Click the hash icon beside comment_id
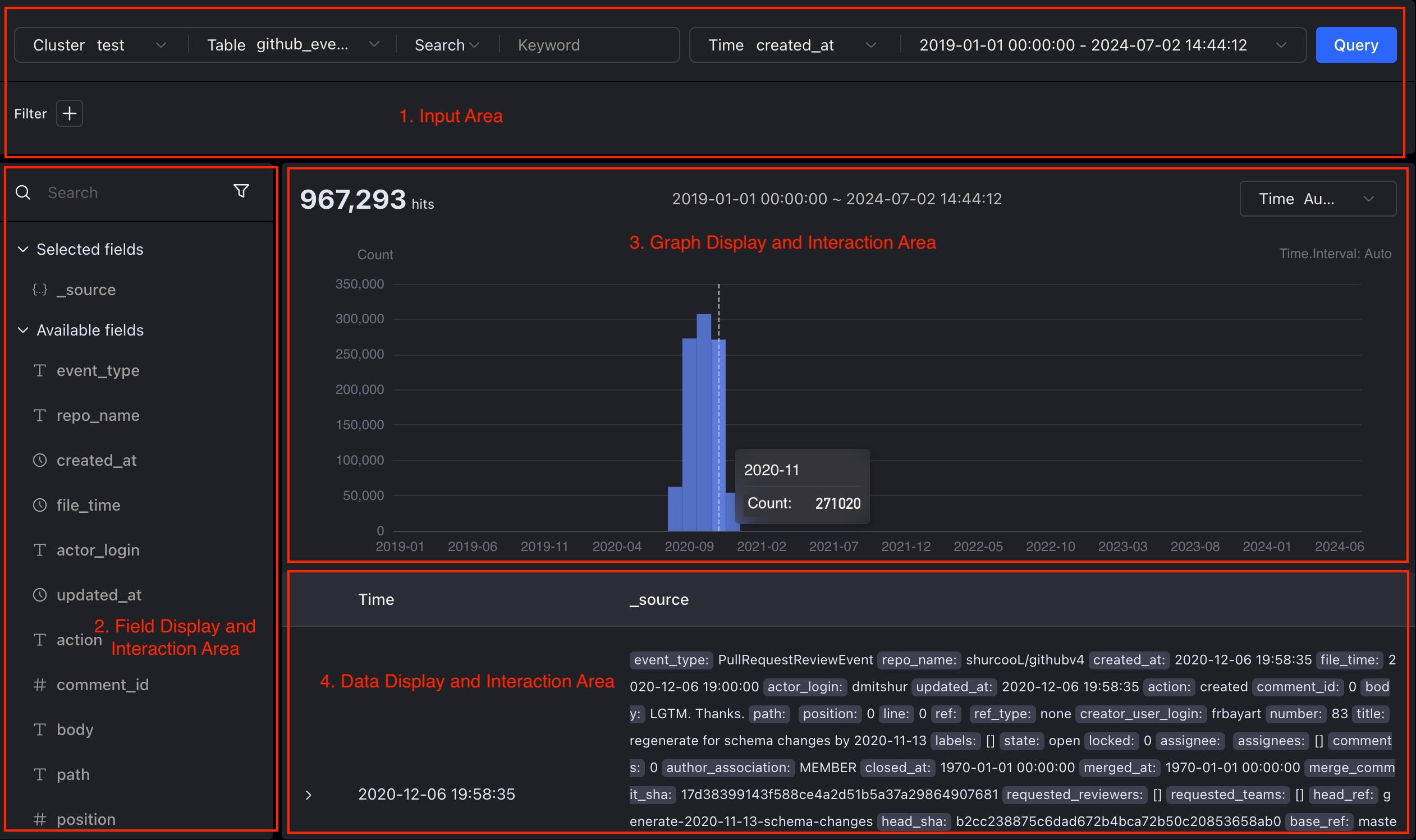 [40, 685]
